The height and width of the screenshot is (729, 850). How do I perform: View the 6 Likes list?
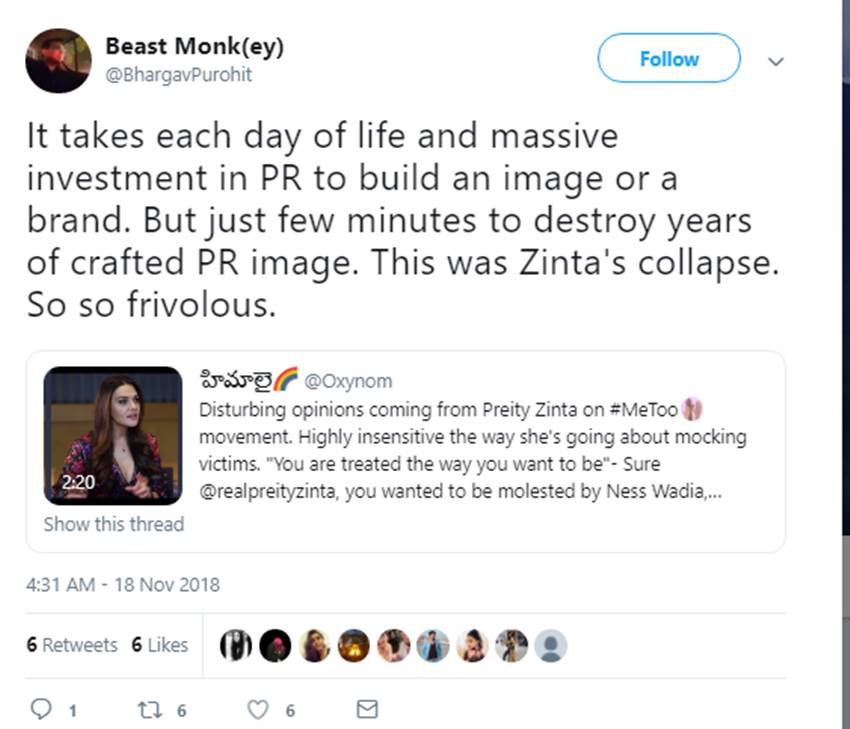coord(160,645)
